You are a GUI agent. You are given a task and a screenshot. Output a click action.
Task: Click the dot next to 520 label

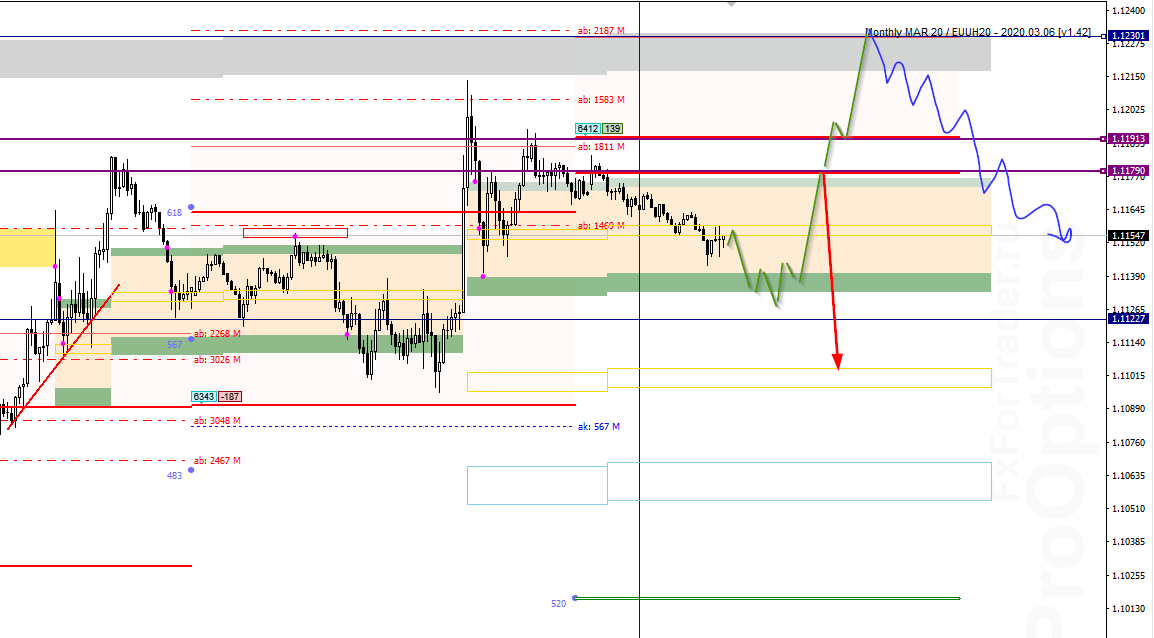575,598
